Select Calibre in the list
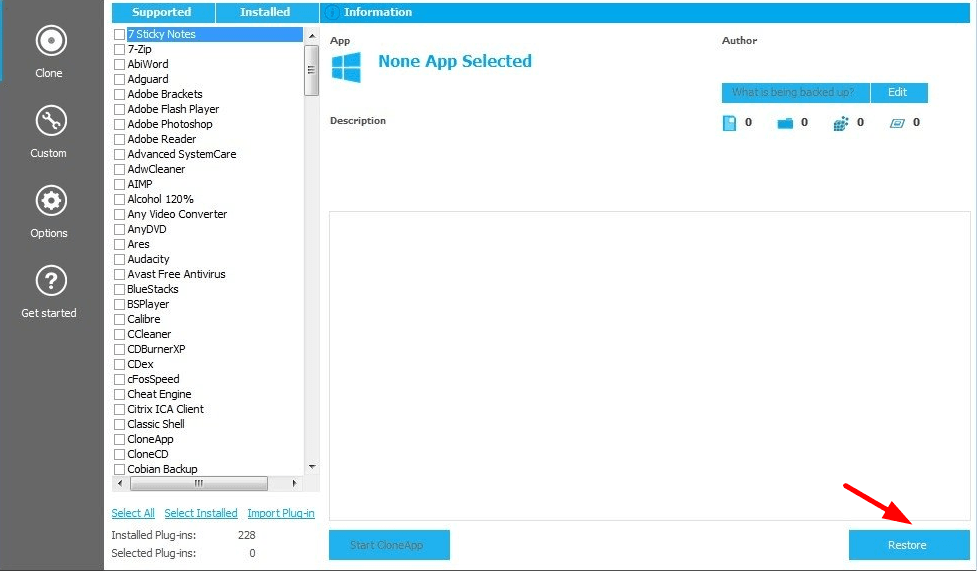 point(144,319)
